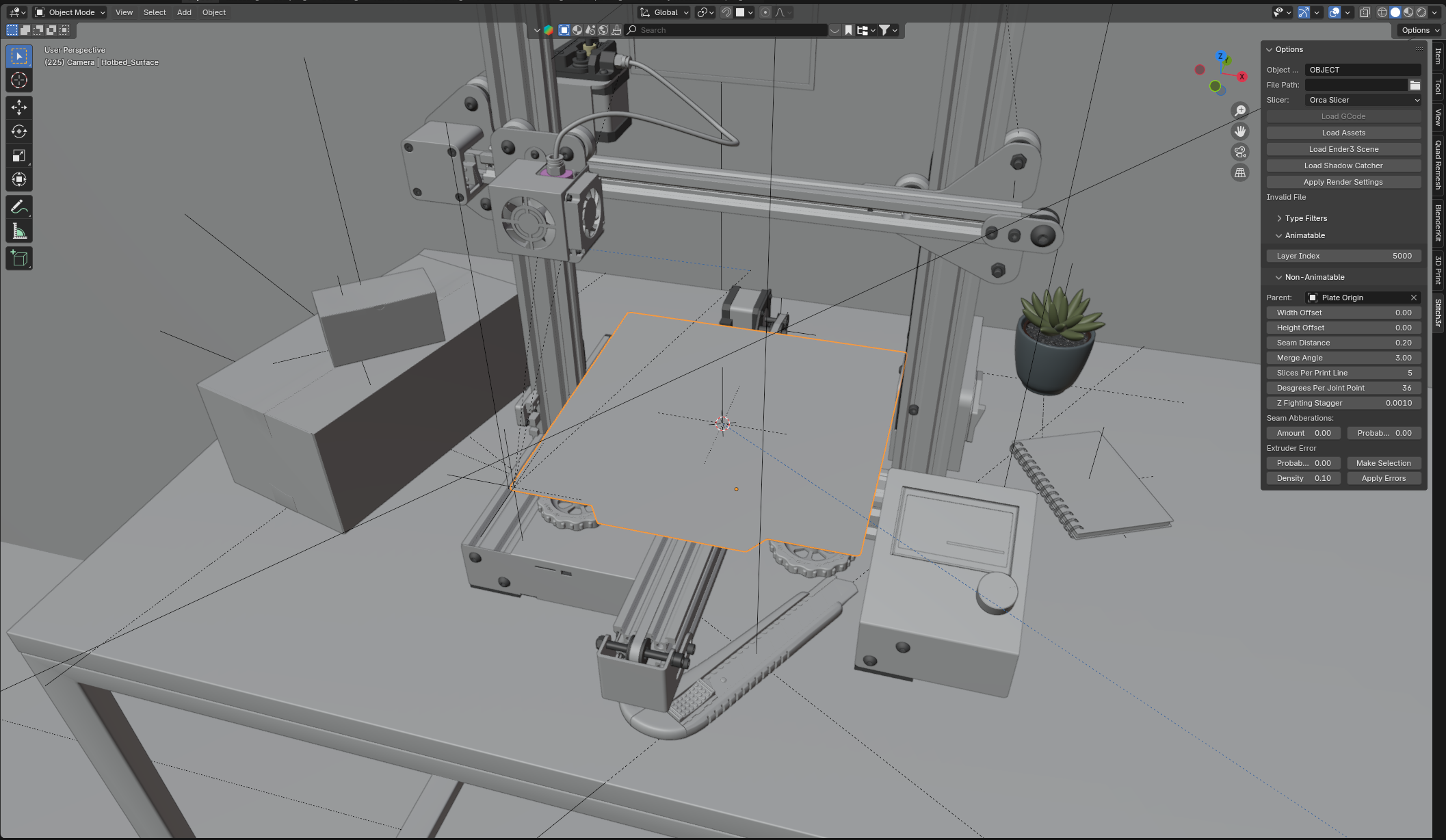This screenshot has height=840, width=1446.
Task: Select the Scale tool
Action: pyautogui.click(x=19, y=155)
